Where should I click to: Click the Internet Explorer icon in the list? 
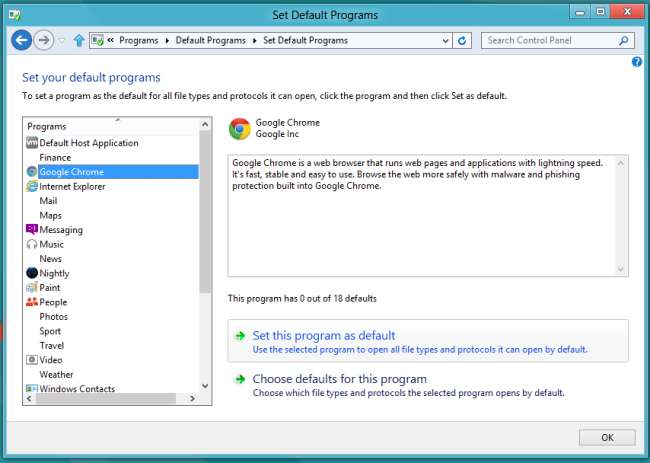[x=32, y=186]
